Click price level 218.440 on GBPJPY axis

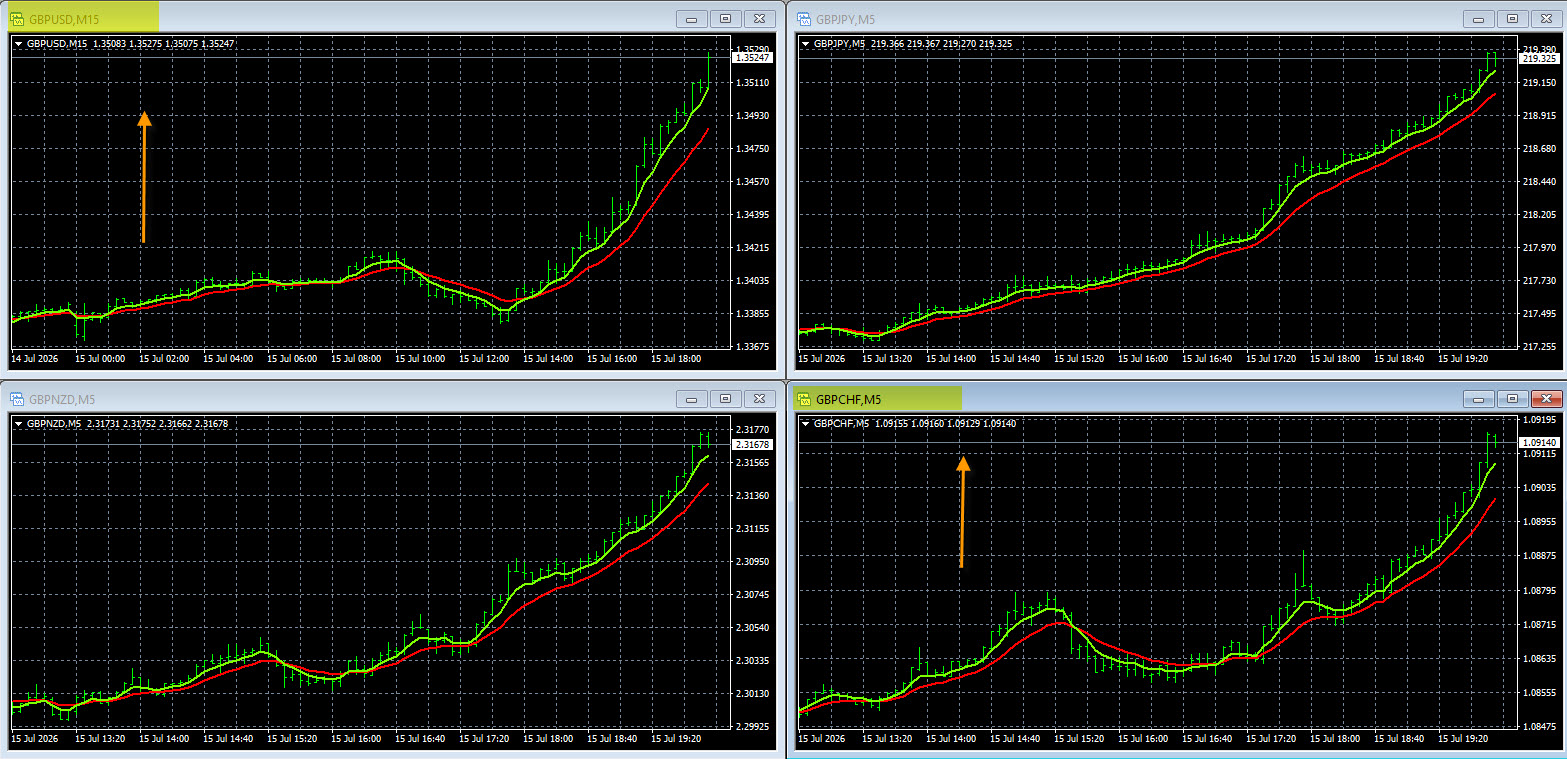[x=1540, y=182]
